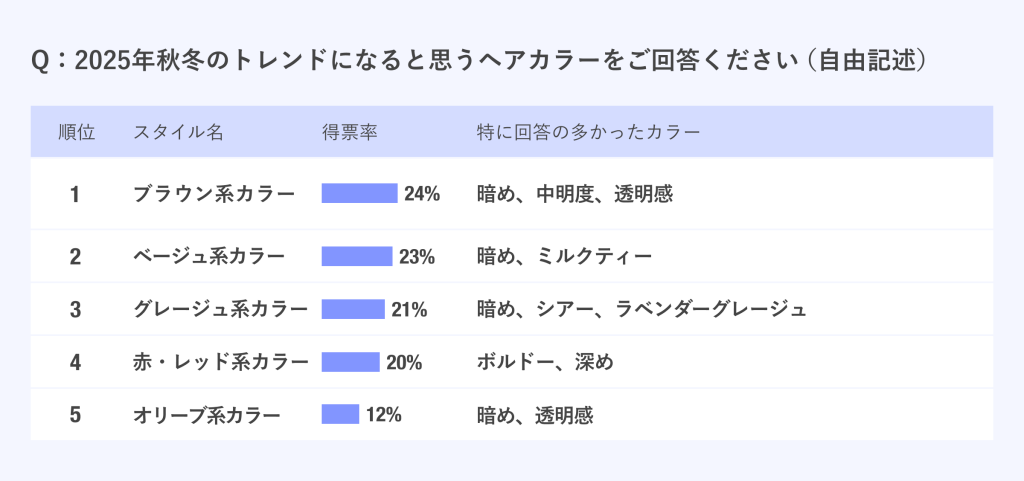Click the 暗め、中明度、透明感 description text
The image size is (1024, 481).
(x=575, y=194)
